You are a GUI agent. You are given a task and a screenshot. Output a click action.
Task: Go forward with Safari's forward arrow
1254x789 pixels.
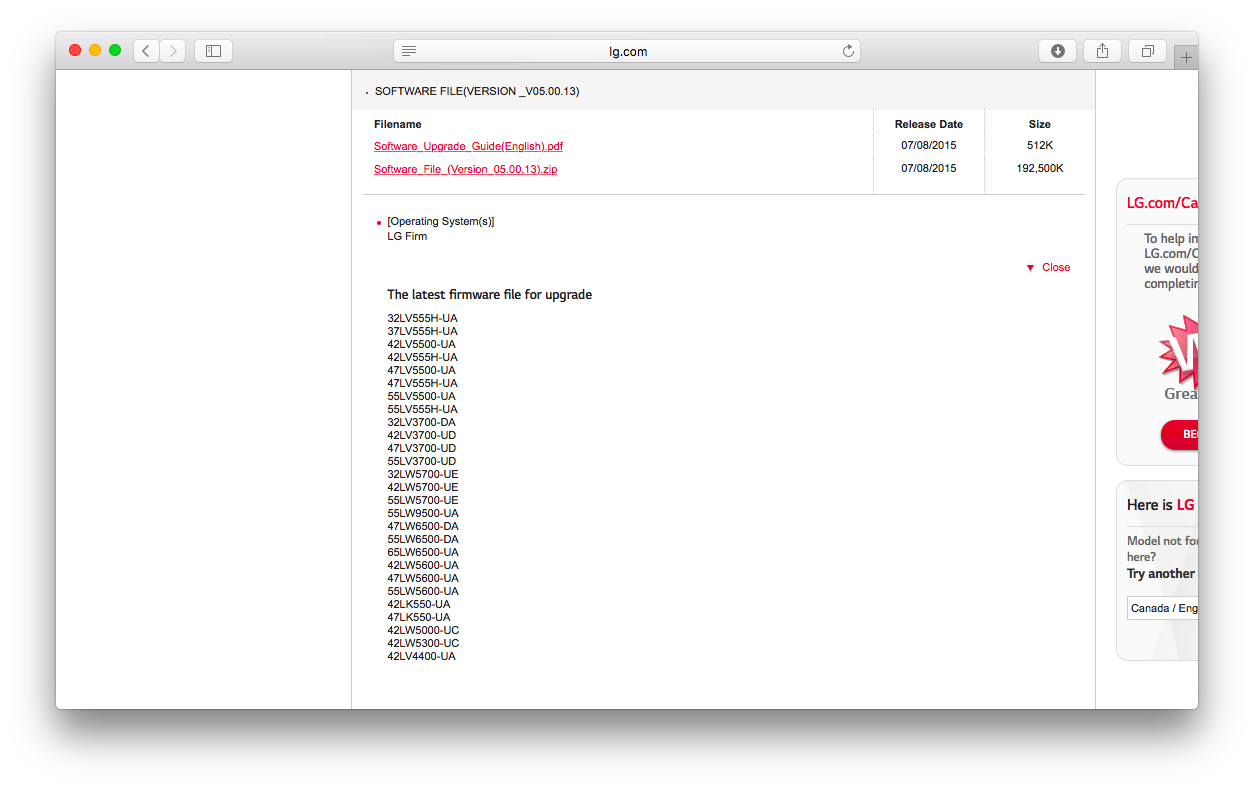click(x=172, y=51)
